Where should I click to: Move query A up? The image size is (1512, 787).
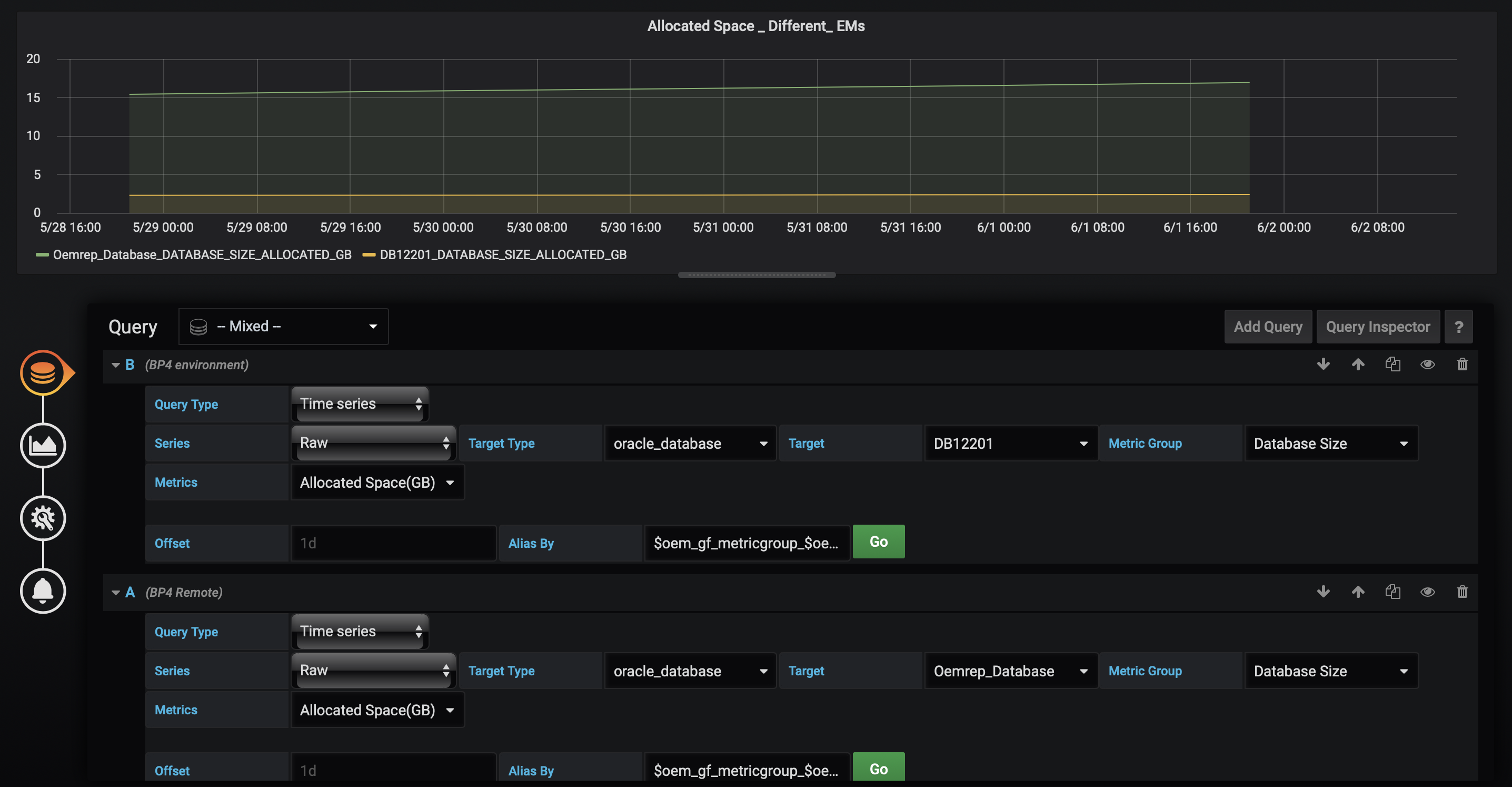coord(1358,592)
